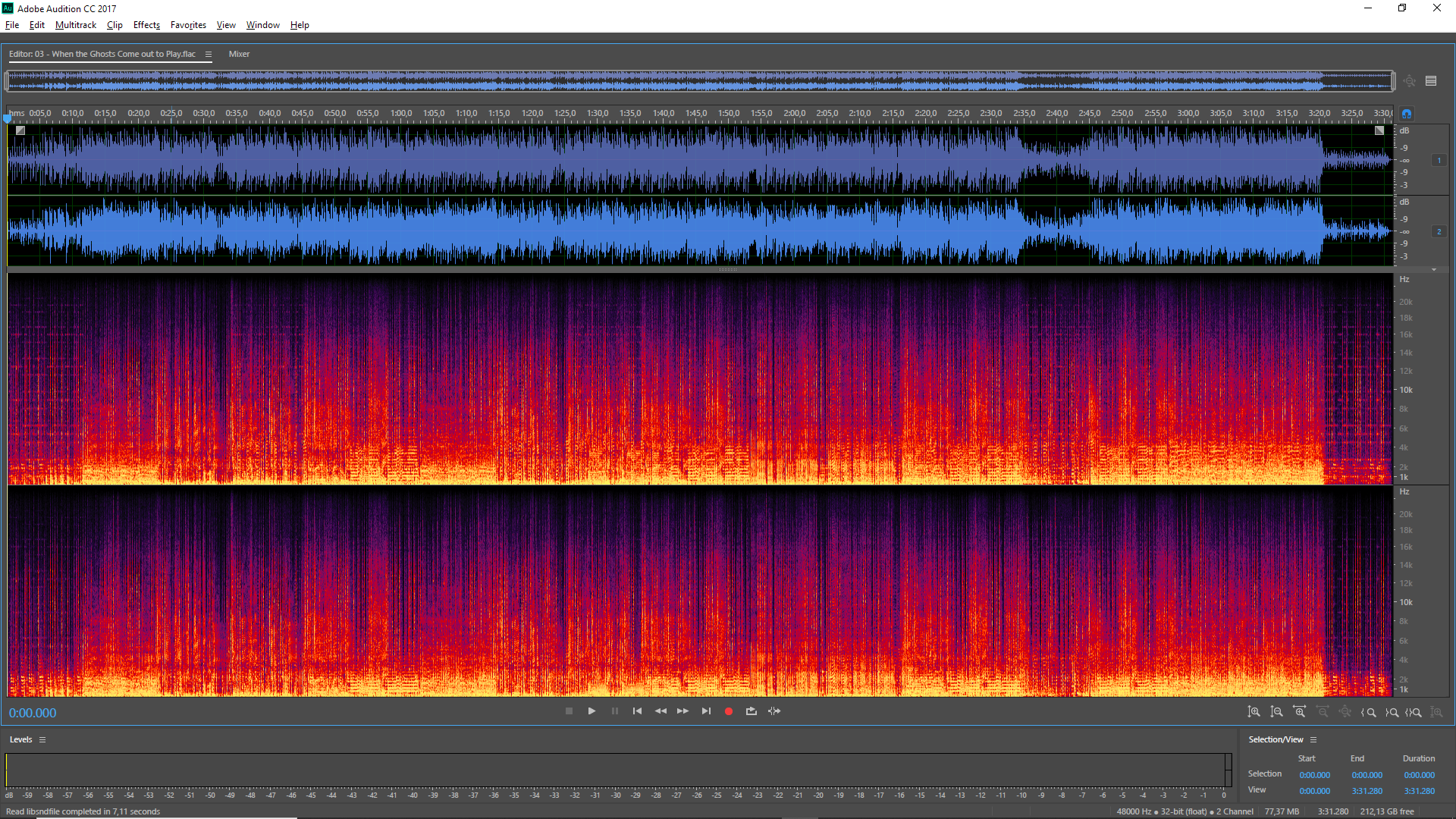Click the overview navigator waveform bar
Viewport: 1456px width, 819px height.
(699, 80)
